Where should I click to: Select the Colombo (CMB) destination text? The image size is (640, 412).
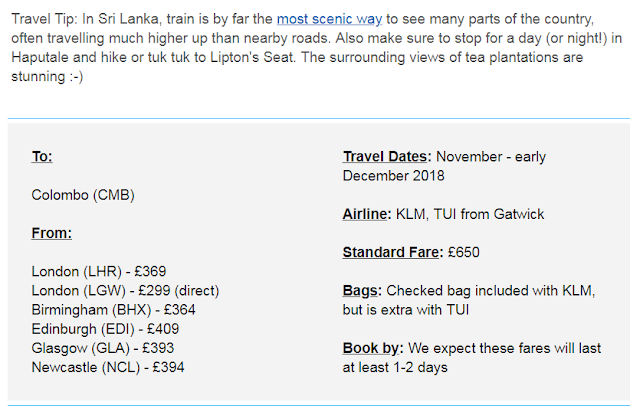click(x=83, y=195)
